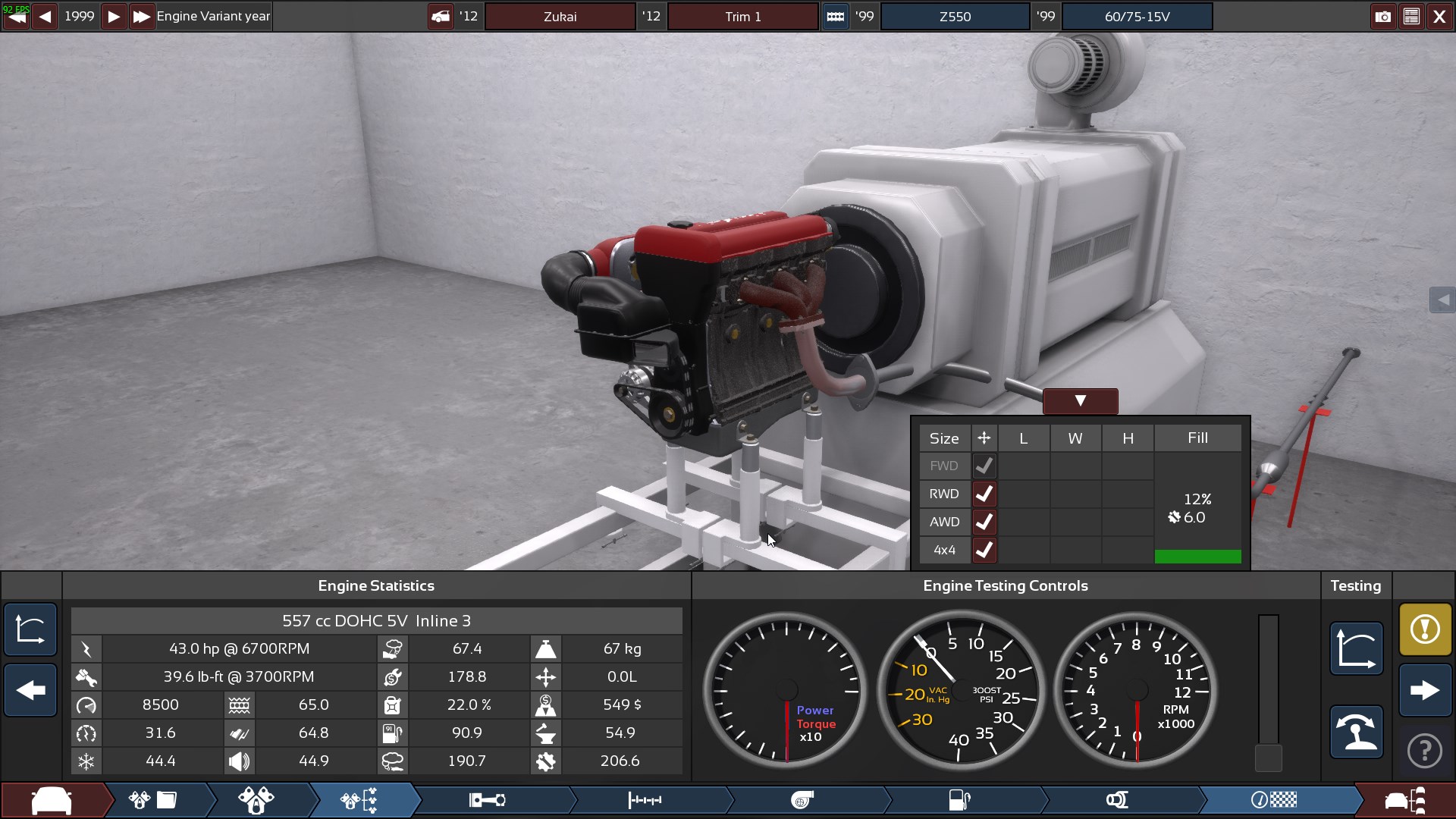Image resolution: width=1456 pixels, height=819 pixels.
Task: Toggle the FWD fit checkbox
Action: pyautogui.click(x=984, y=466)
